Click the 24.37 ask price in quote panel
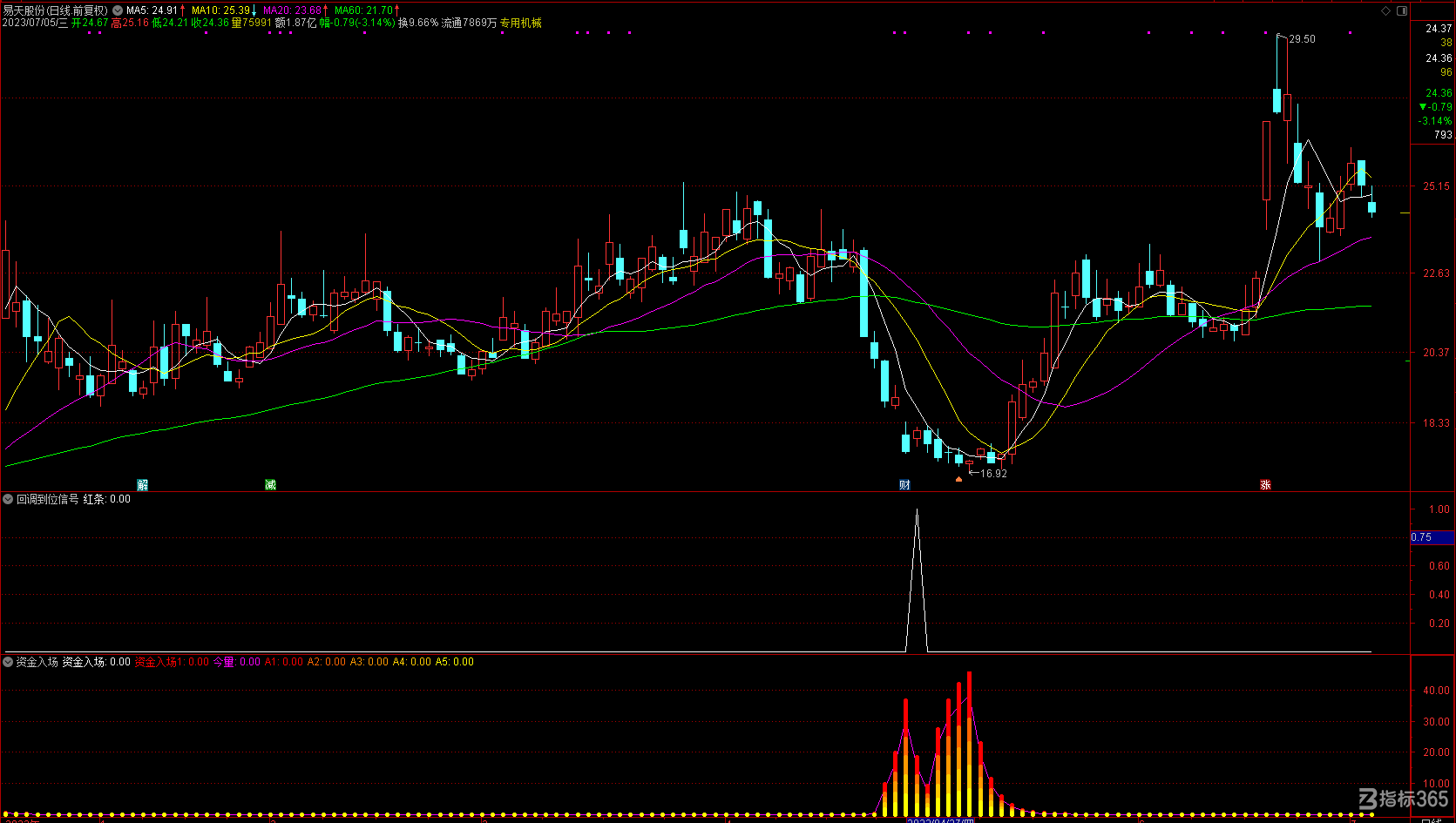Image resolution: width=1456 pixels, height=823 pixels. tap(1439, 29)
